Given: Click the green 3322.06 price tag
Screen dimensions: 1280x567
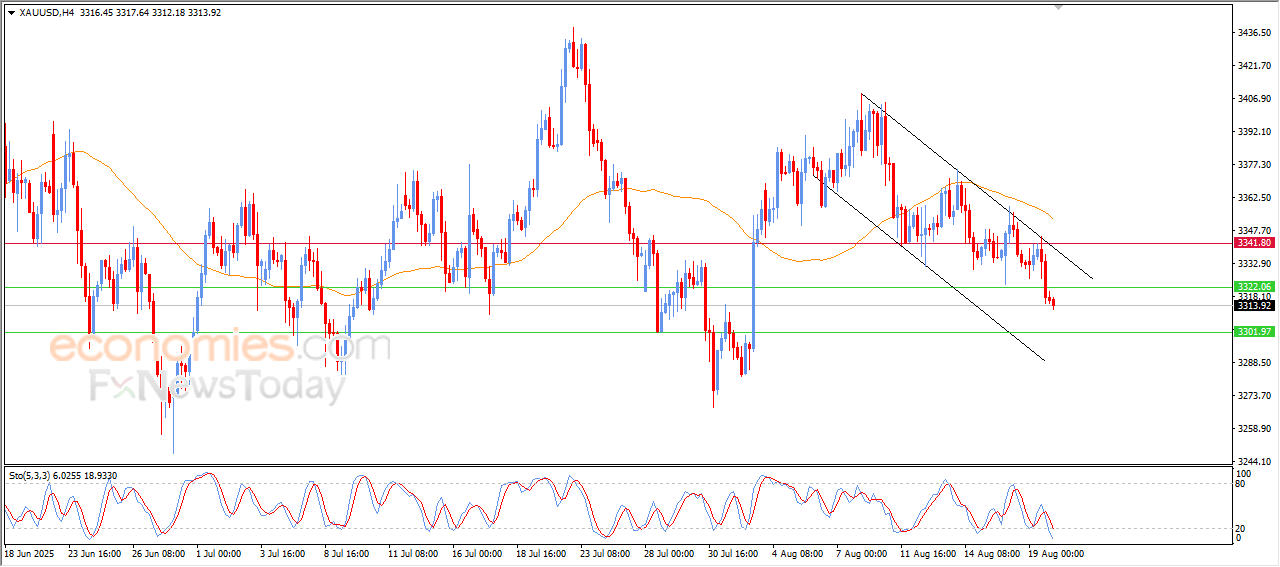Looking at the screenshot, I should tap(1254, 287).
